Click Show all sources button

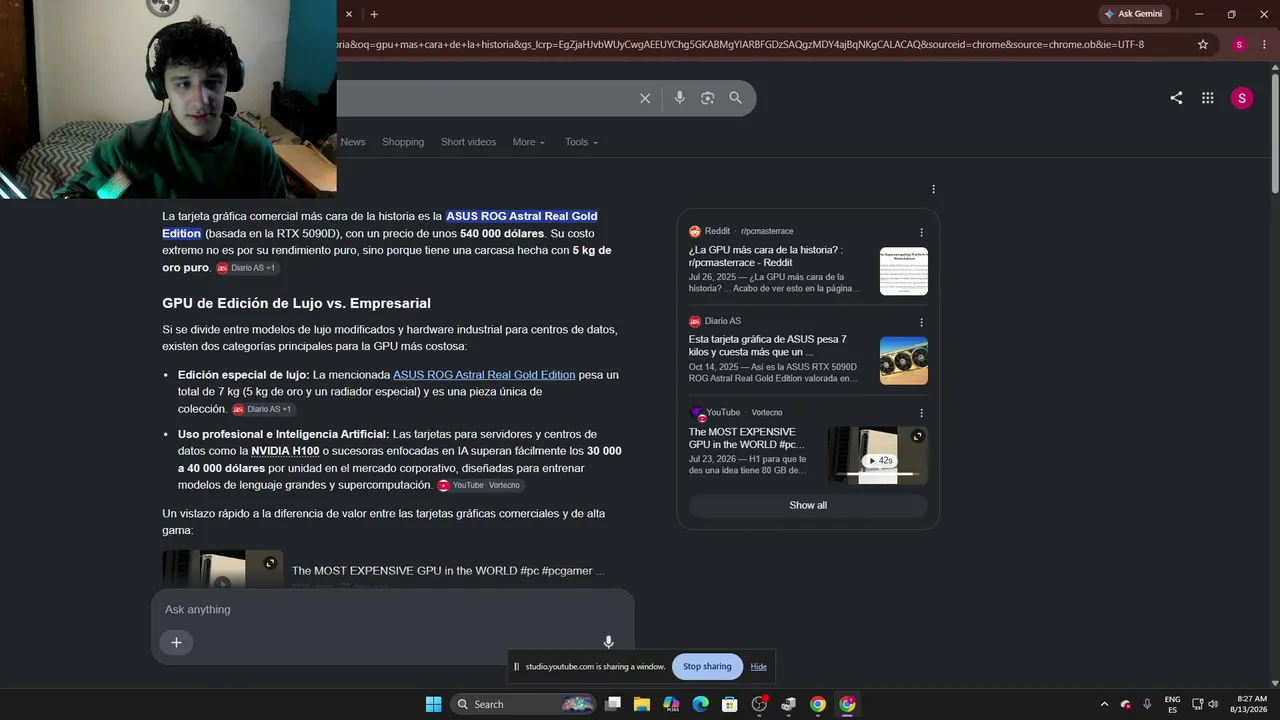[x=808, y=505]
